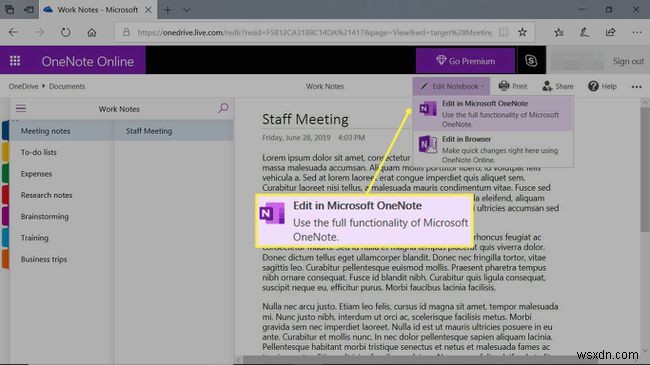Search the notebook with the magnifier icon
Screen dimensions: 650x365
point(223,108)
